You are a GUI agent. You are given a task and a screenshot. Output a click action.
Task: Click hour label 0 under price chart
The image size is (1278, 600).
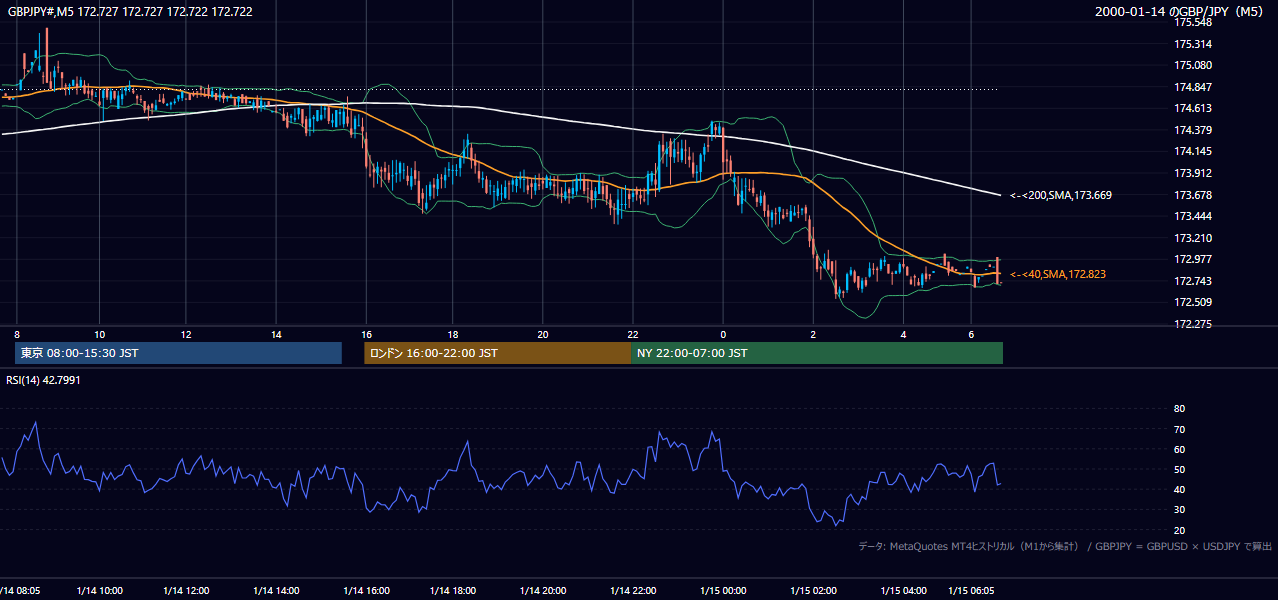tap(723, 334)
